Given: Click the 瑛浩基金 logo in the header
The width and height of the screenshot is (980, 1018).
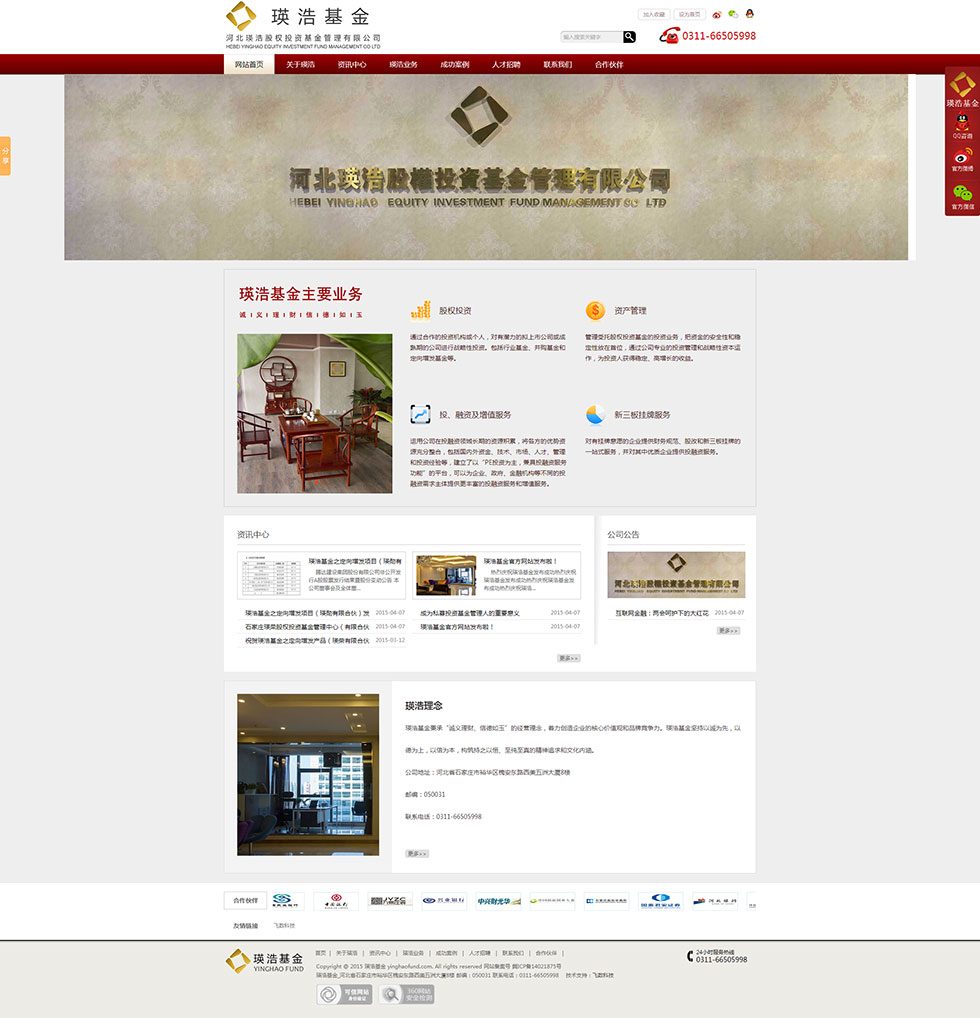Looking at the screenshot, I should click(303, 25).
